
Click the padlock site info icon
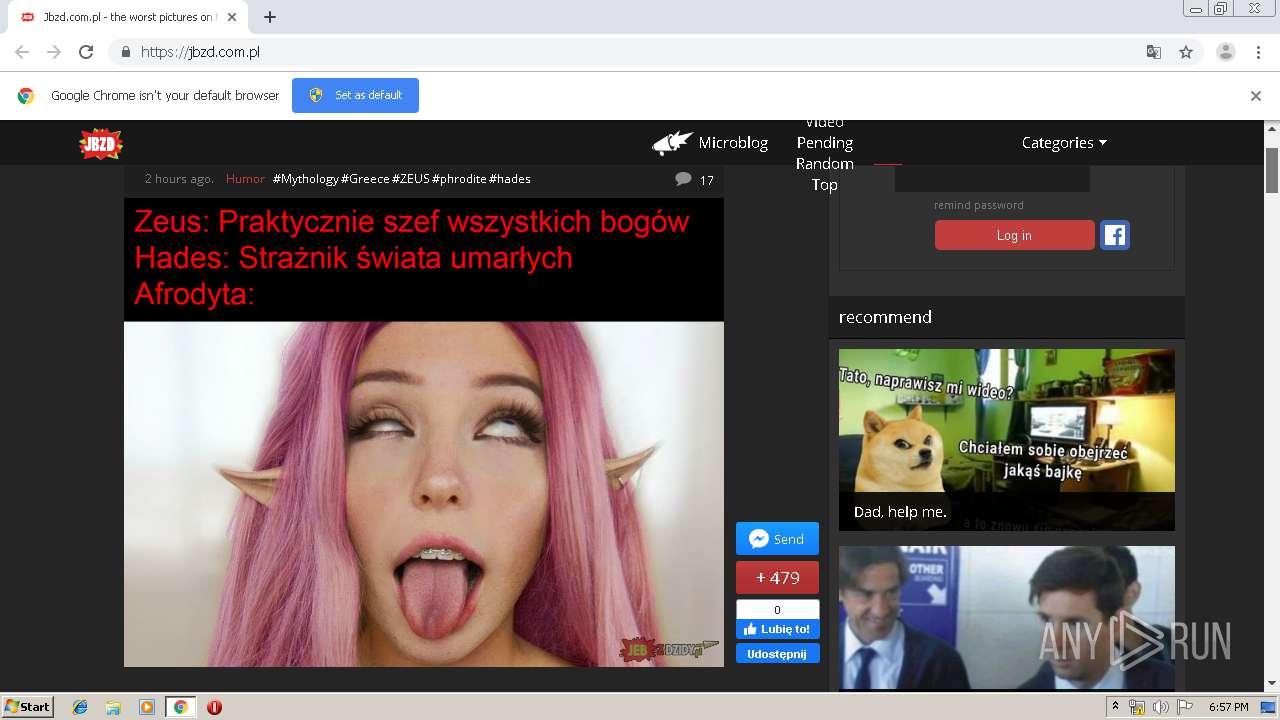point(125,52)
